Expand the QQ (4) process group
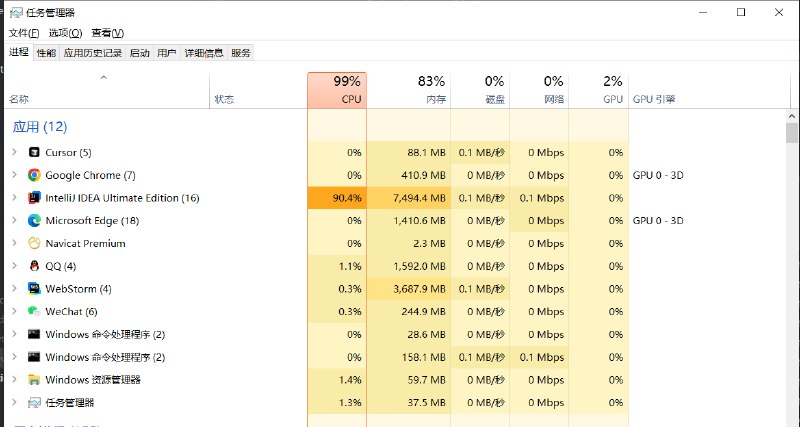 point(15,266)
